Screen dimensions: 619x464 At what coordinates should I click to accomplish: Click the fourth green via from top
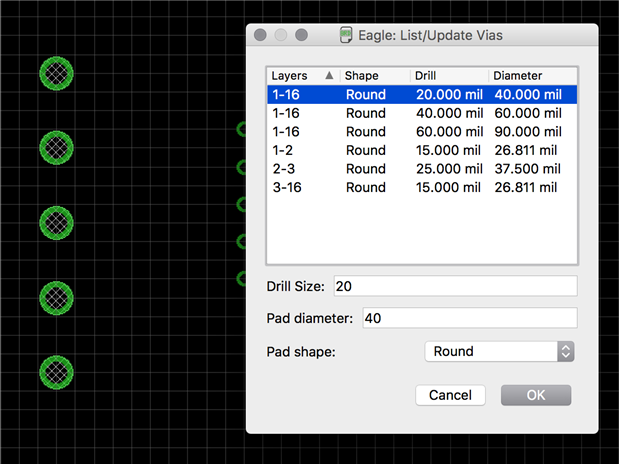(x=56, y=297)
